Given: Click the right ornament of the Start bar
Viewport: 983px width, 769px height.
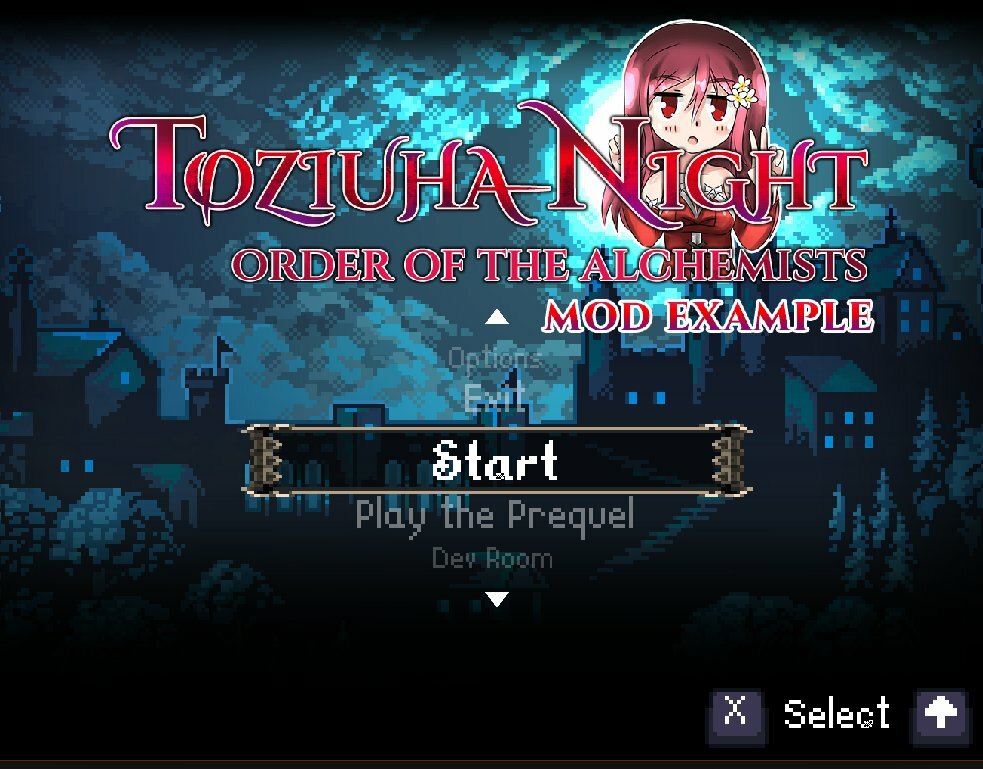Looking at the screenshot, I should (730, 461).
